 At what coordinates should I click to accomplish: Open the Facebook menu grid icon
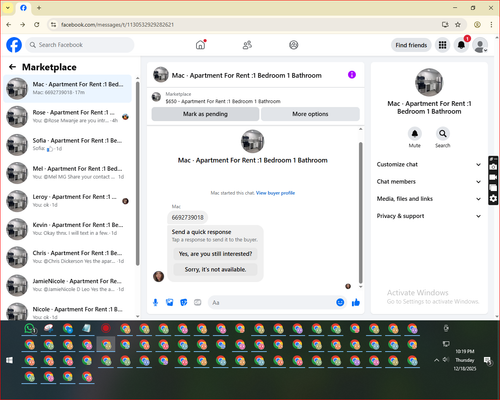pos(442,45)
